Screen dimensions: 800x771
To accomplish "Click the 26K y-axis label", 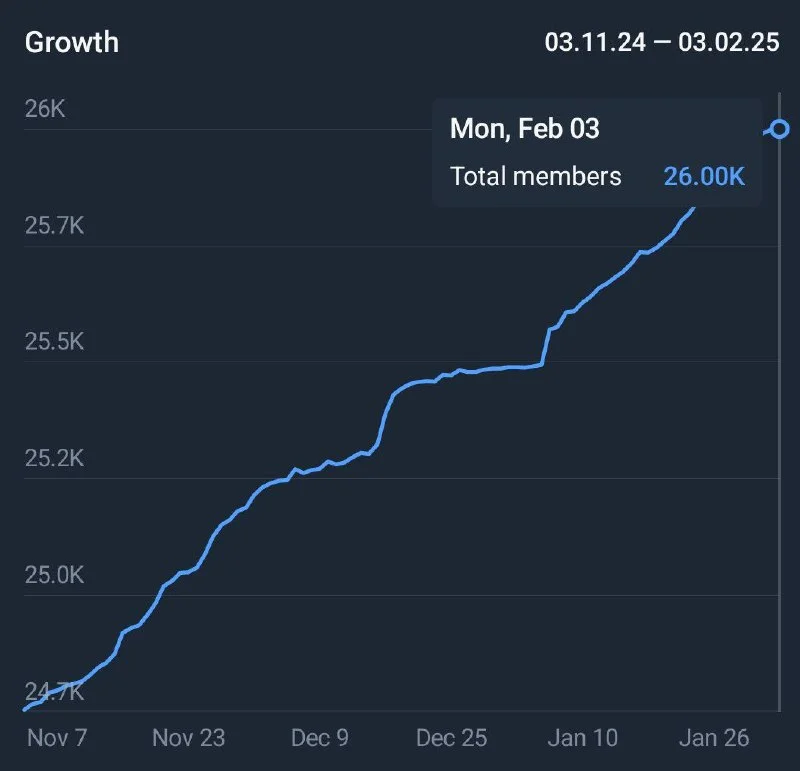I will [45, 108].
